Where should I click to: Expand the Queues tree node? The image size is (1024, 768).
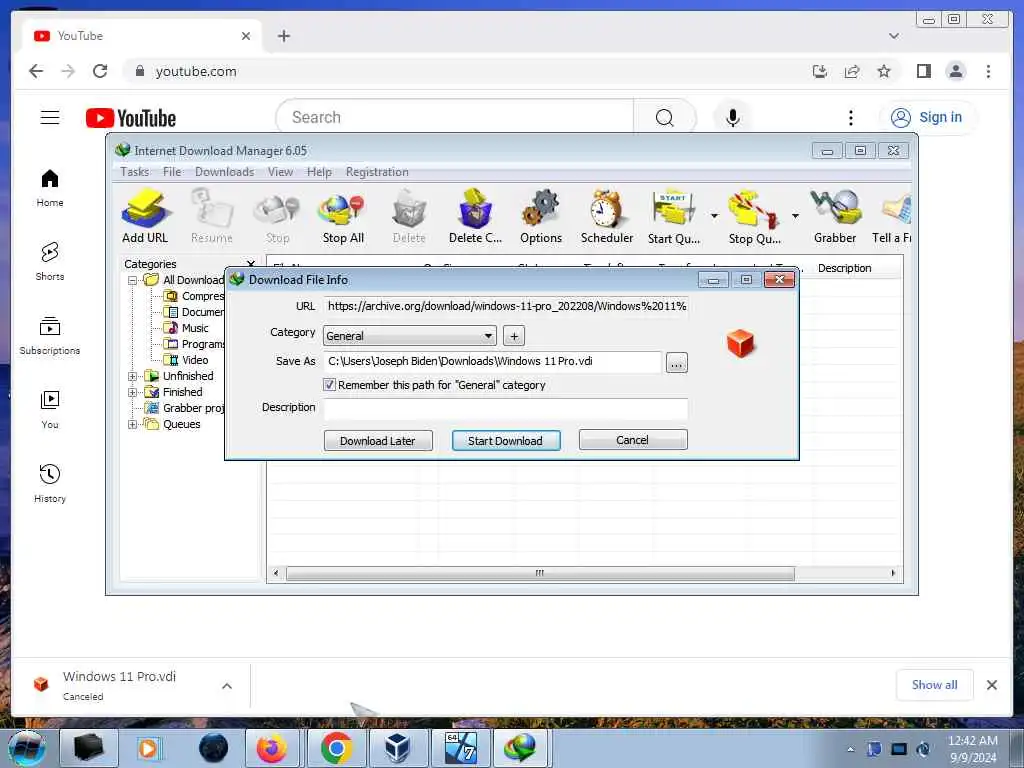pos(133,424)
